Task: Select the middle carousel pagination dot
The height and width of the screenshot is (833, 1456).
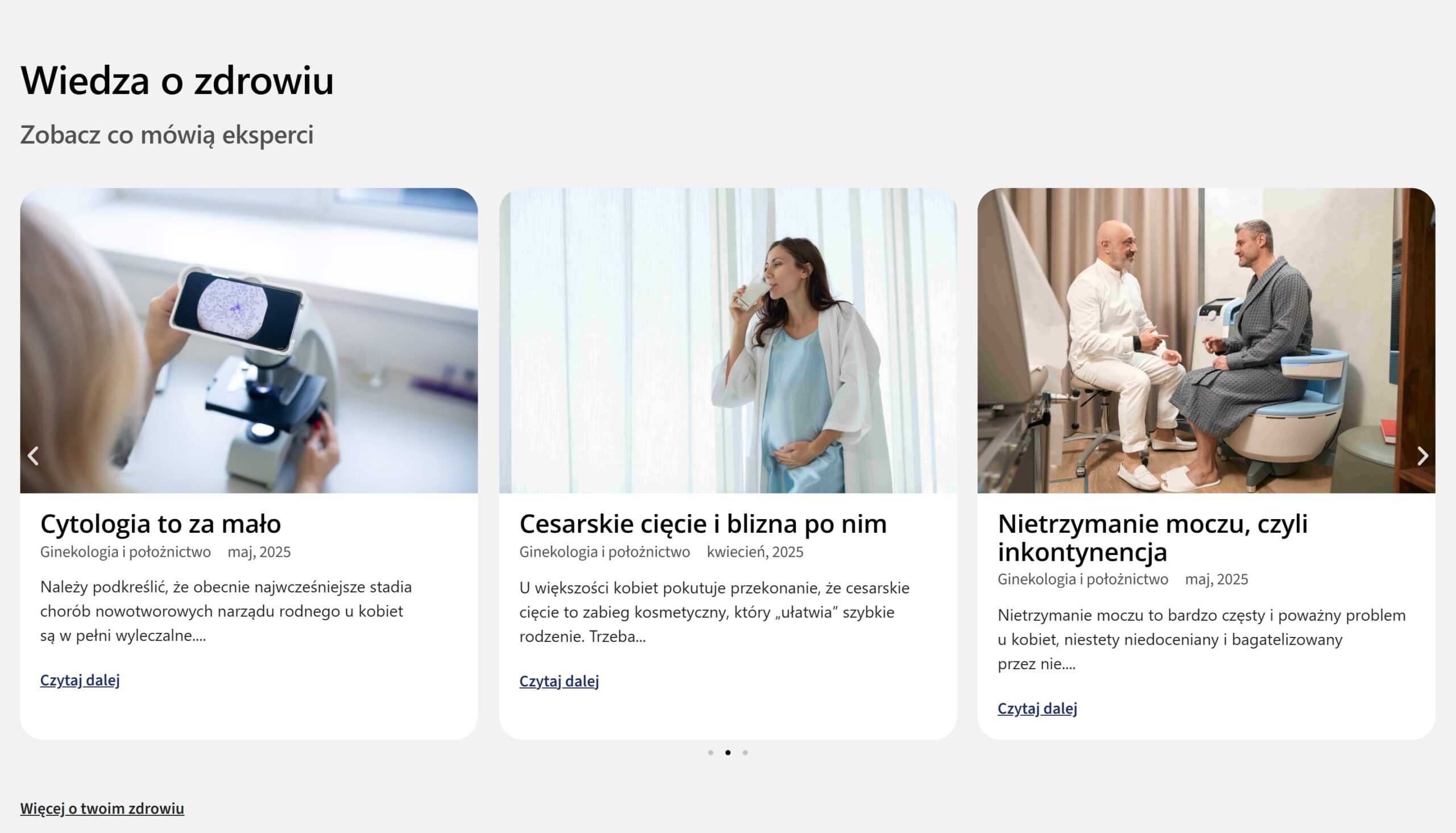Action: pos(727,752)
